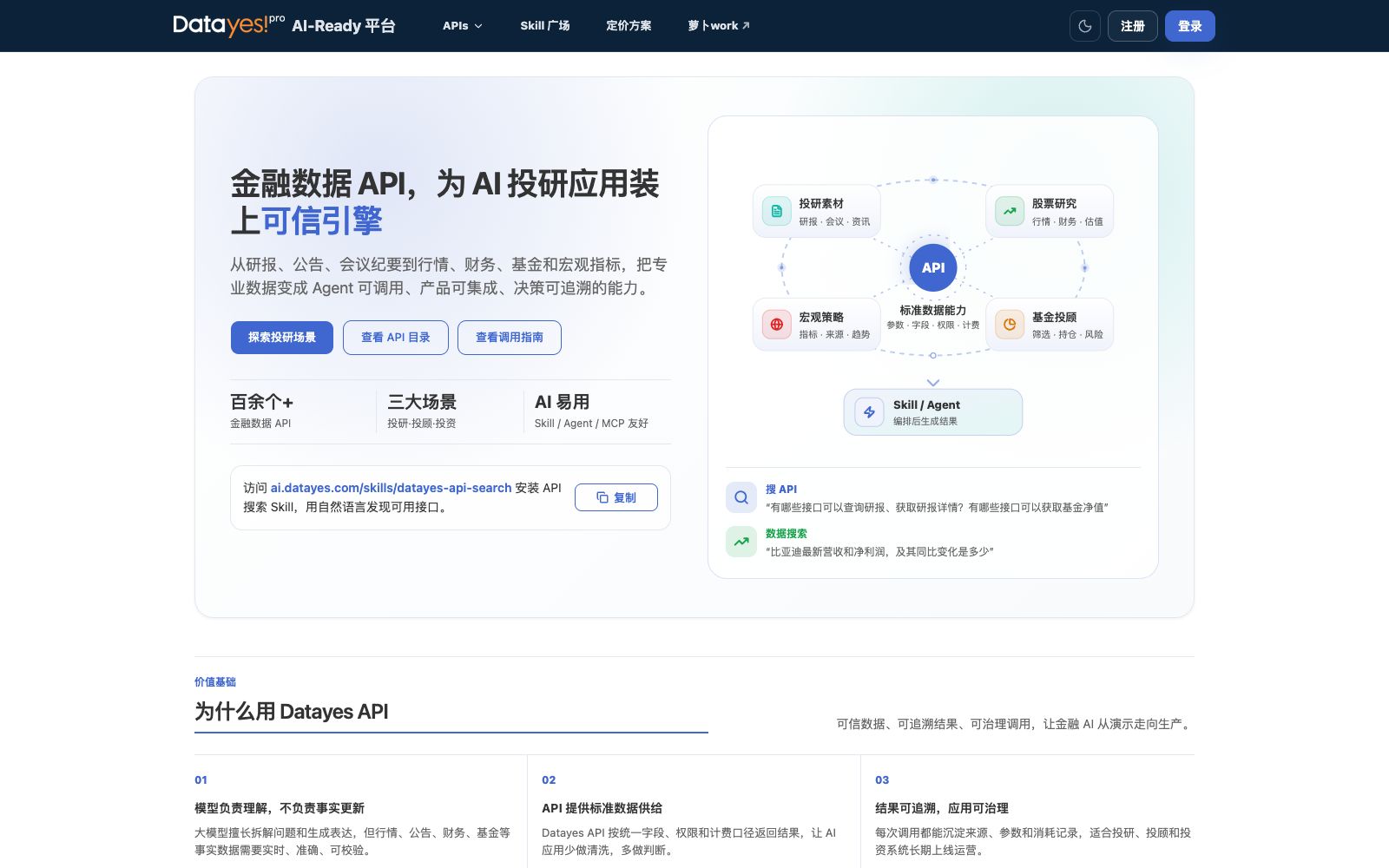1389x868 pixels.
Task: Click the 结果可追溯，应用可治理 title
Action: click(x=942, y=808)
